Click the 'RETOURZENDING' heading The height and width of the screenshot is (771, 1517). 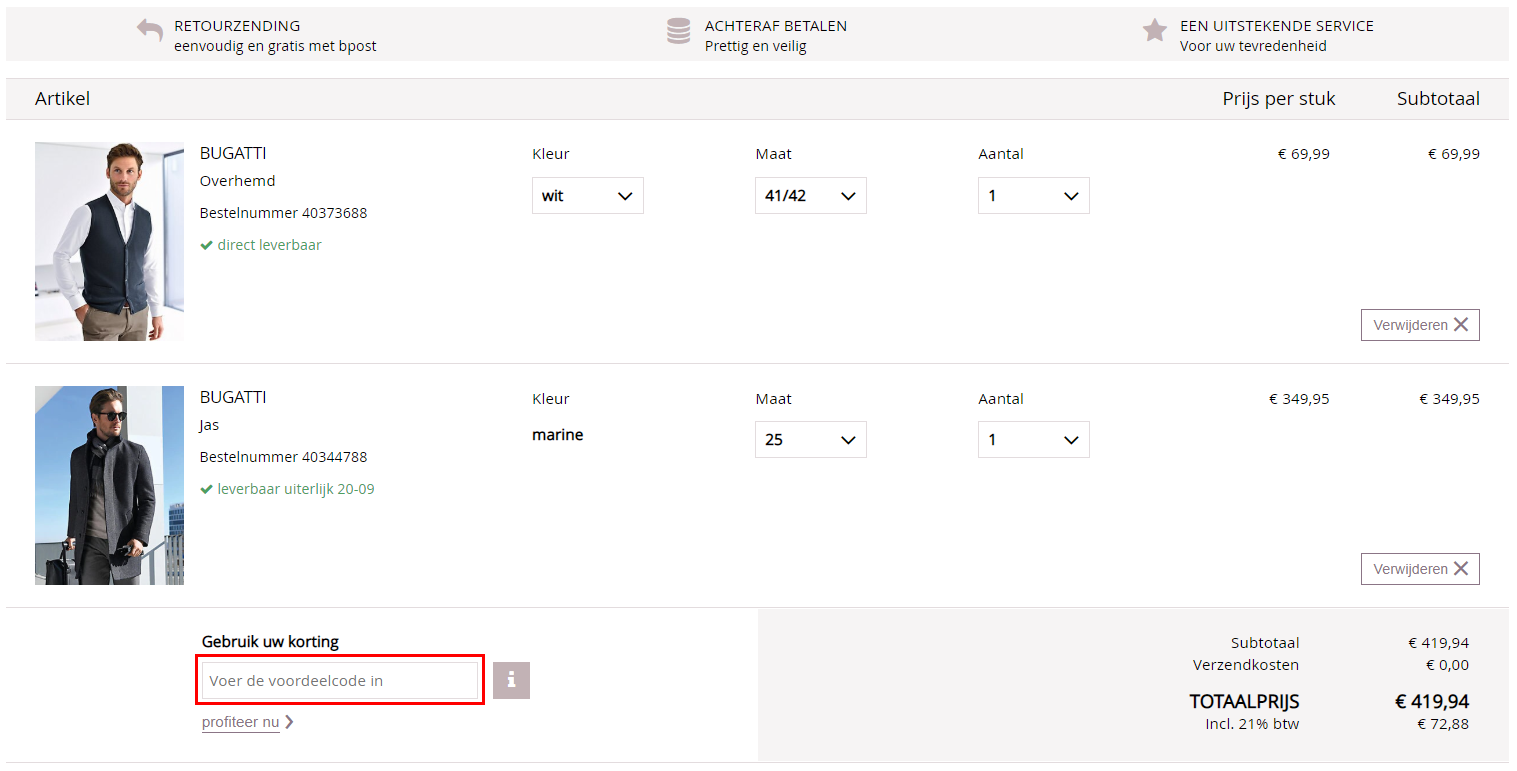click(237, 26)
